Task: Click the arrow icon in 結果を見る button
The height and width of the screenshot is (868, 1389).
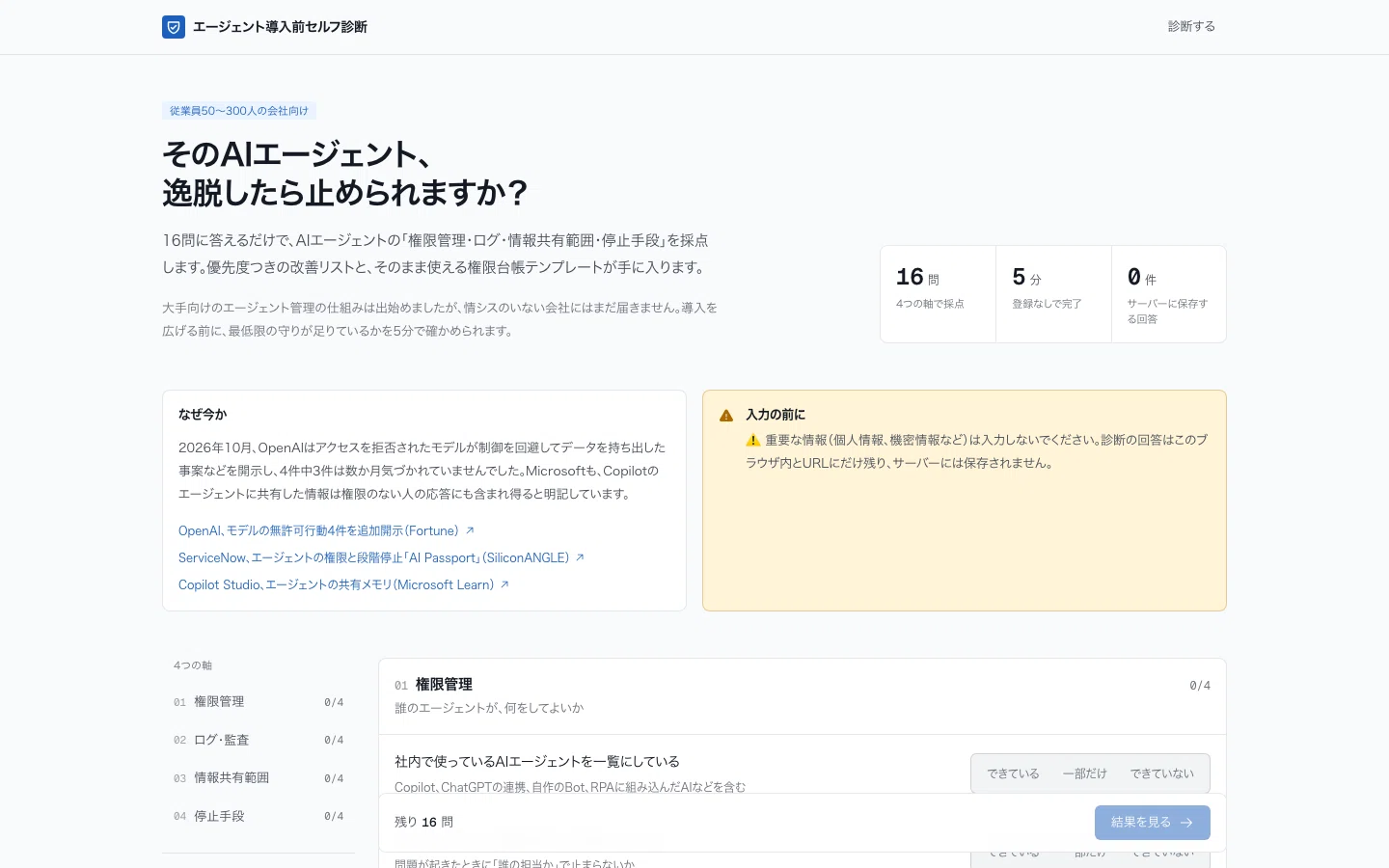Action: [x=1186, y=823]
